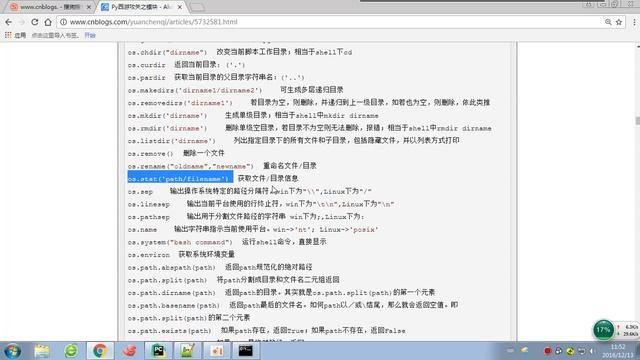Screen dimensions: 640x360
Task: Click os.removedirs('dirname1') text
Action: [180, 103]
